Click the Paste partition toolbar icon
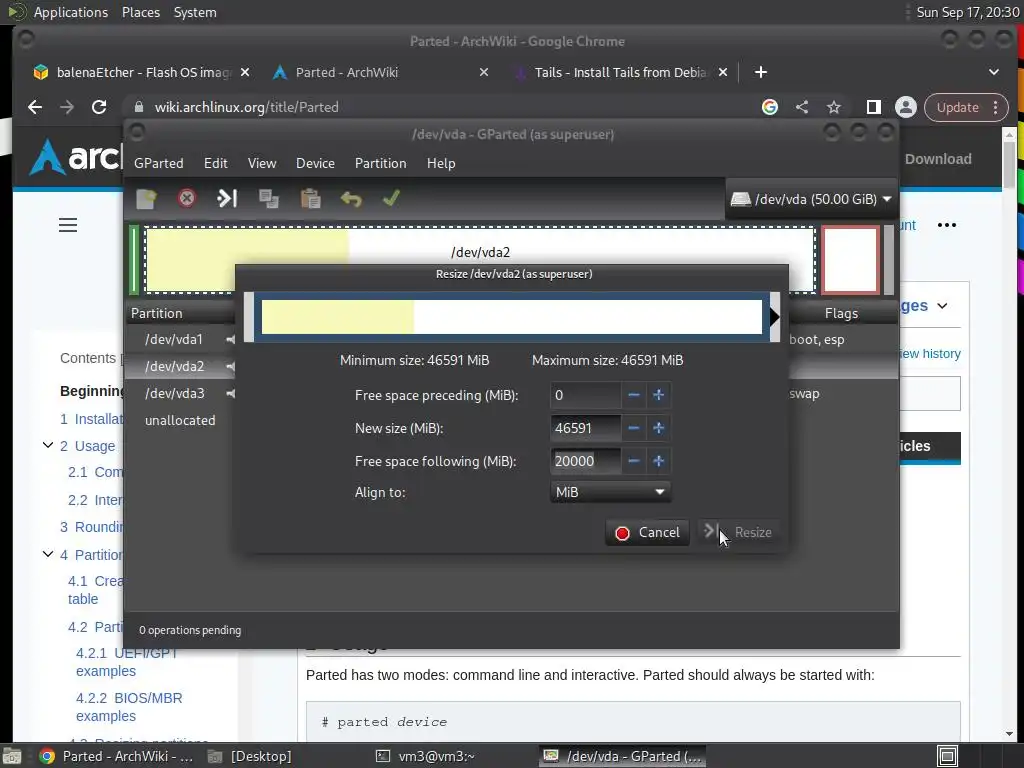This screenshot has height=768, width=1024. 310,199
